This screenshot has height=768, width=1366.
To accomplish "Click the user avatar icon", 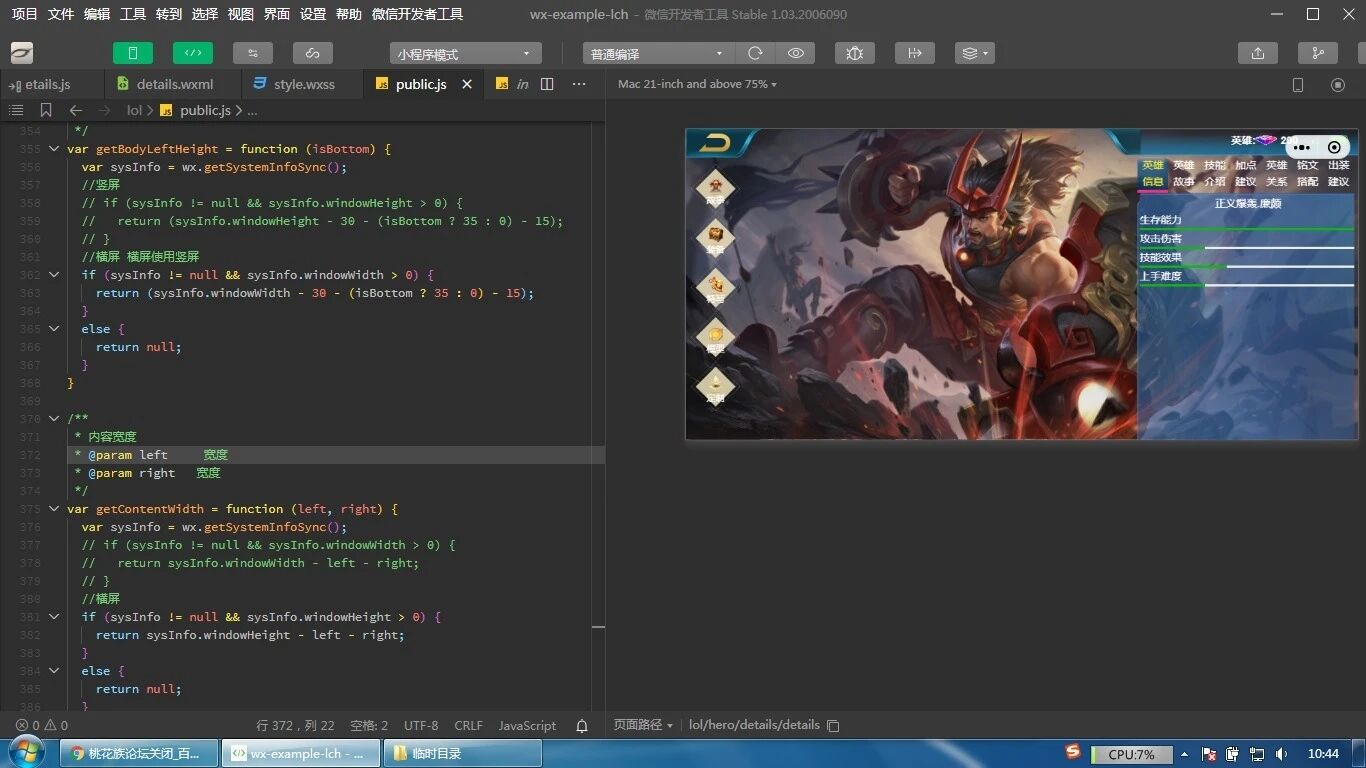I will pyautogui.click(x=22, y=53).
